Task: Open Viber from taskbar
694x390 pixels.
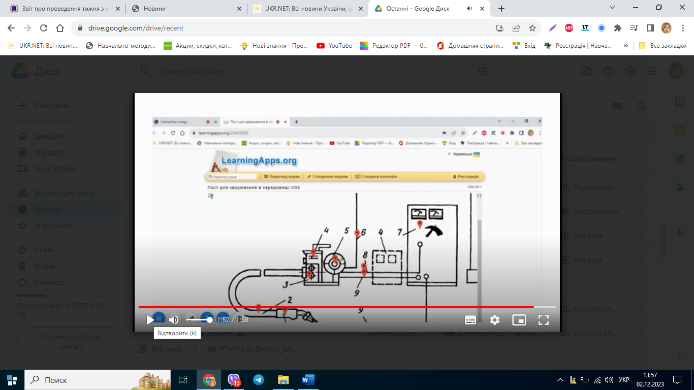Action: click(x=234, y=380)
